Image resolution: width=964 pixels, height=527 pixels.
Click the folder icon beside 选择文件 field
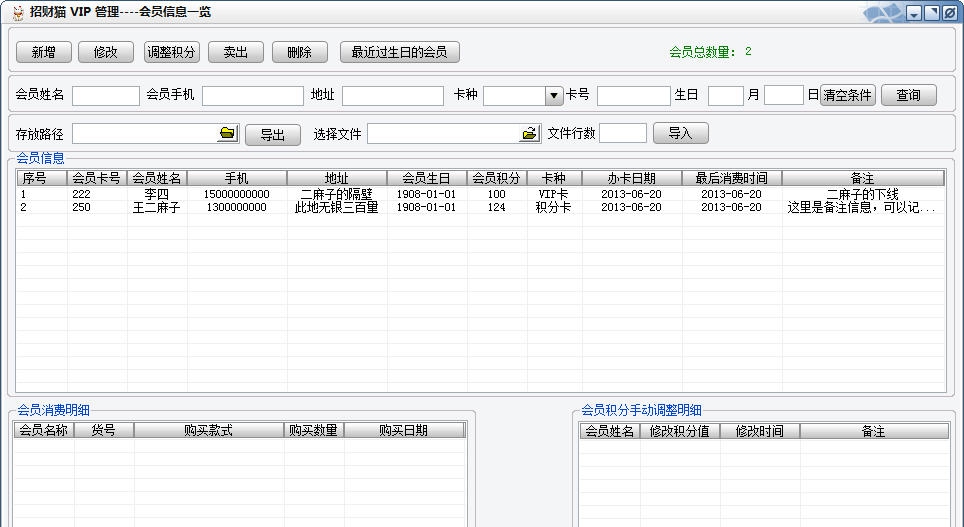coord(529,134)
